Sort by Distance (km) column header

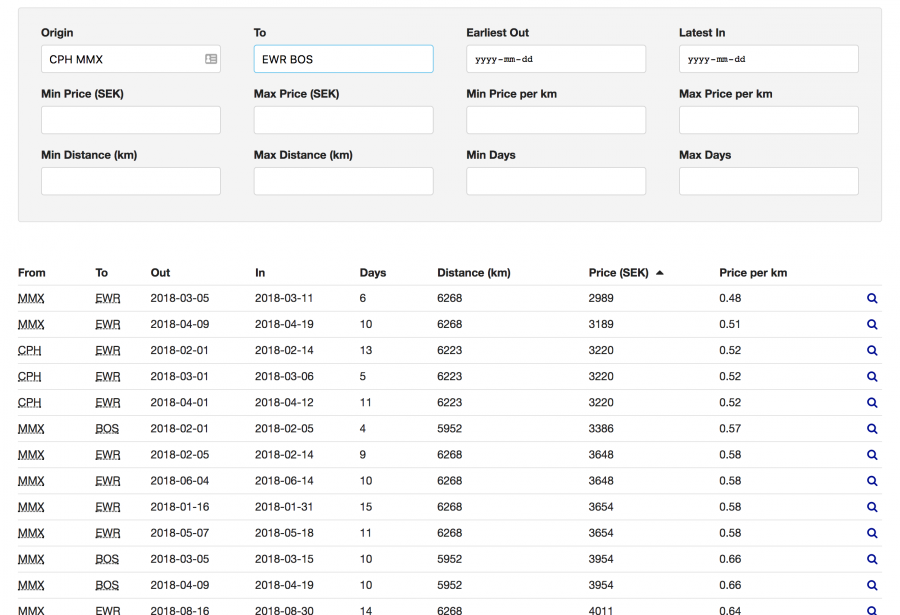(x=473, y=273)
